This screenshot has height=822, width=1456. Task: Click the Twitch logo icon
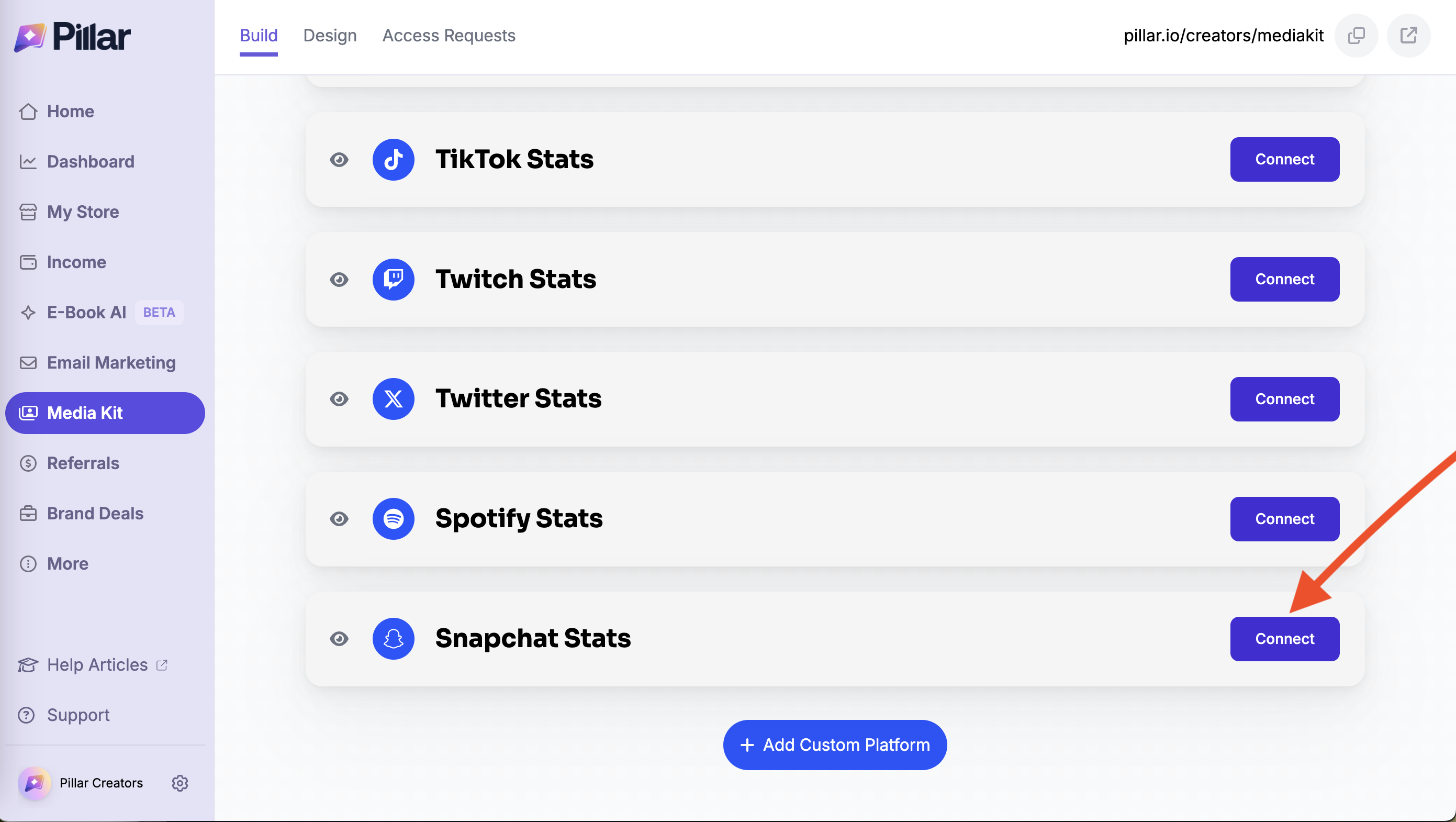point(394,279)
